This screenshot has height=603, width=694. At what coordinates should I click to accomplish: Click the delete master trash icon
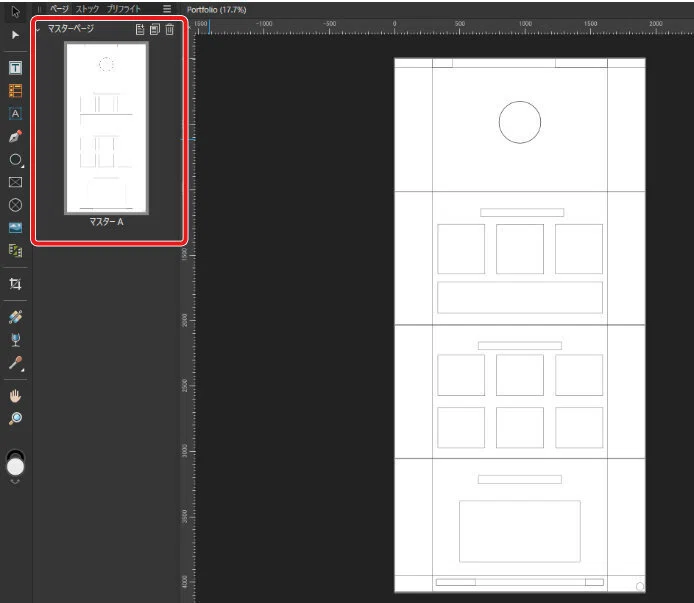(170, 30)
